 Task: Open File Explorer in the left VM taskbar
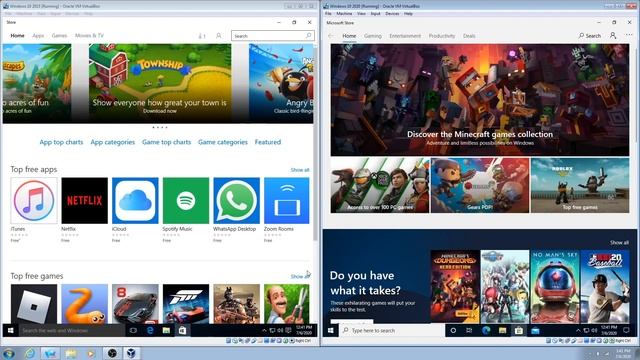tap(166, 330)
